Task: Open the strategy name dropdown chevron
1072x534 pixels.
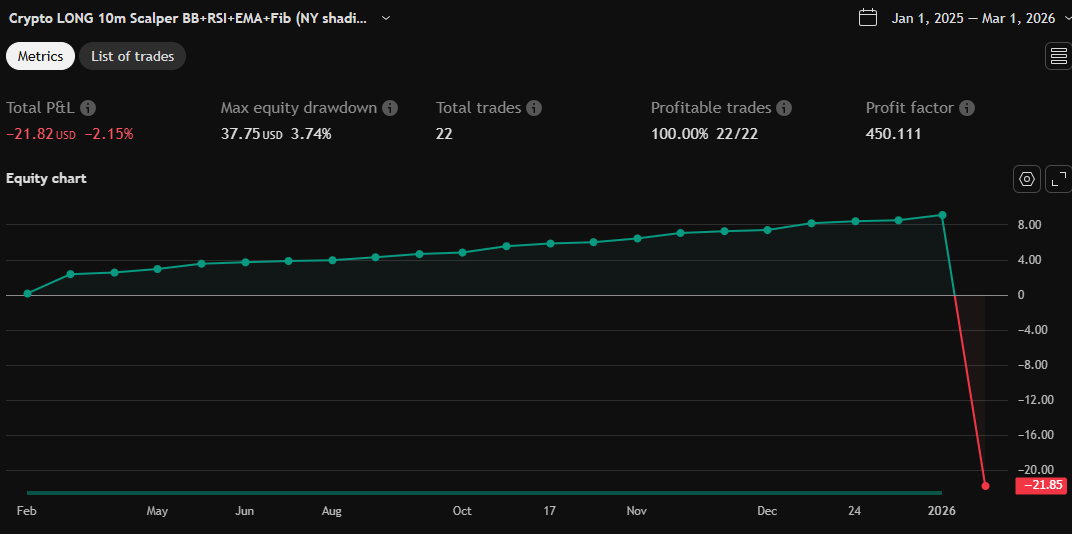Action: tap(386, 18)
